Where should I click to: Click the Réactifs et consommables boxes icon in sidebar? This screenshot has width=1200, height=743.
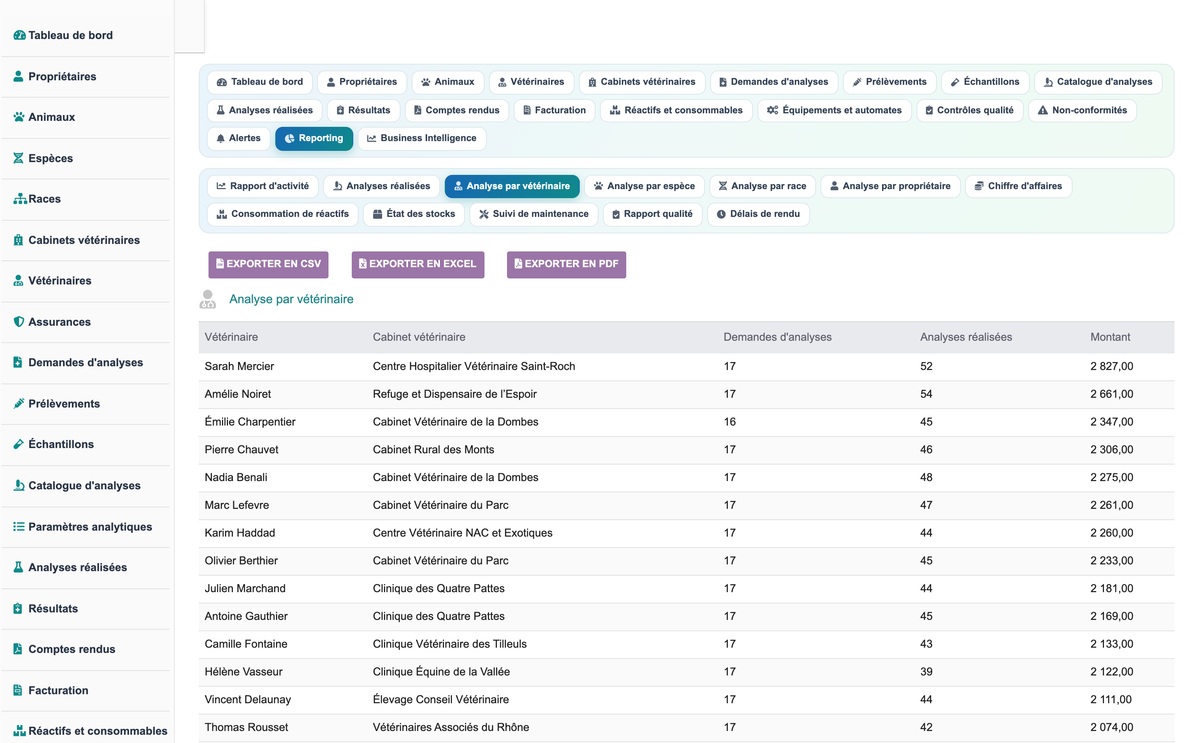[x=19, y=731]
